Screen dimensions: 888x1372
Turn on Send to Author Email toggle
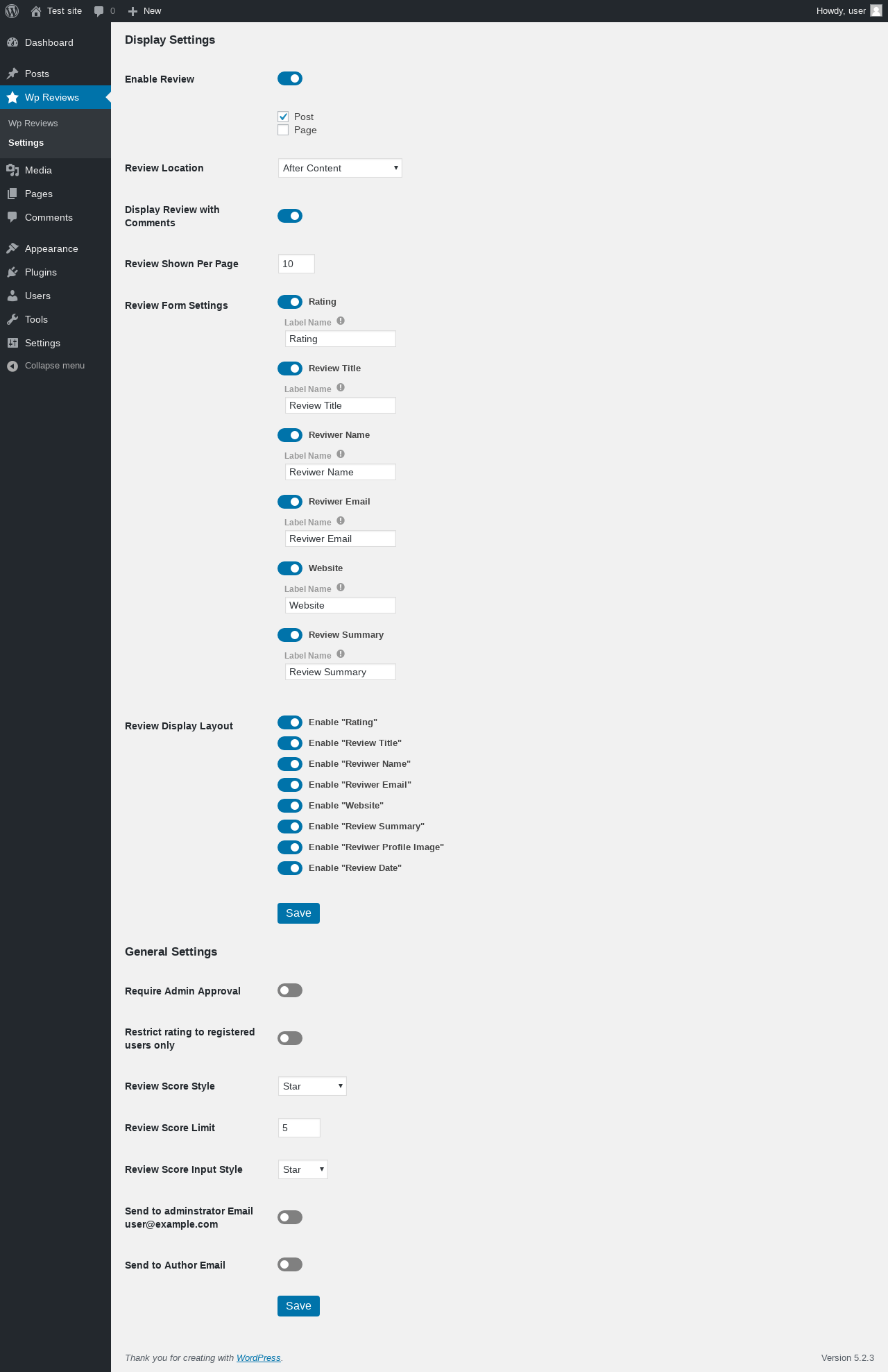(x=290, y=1264)
